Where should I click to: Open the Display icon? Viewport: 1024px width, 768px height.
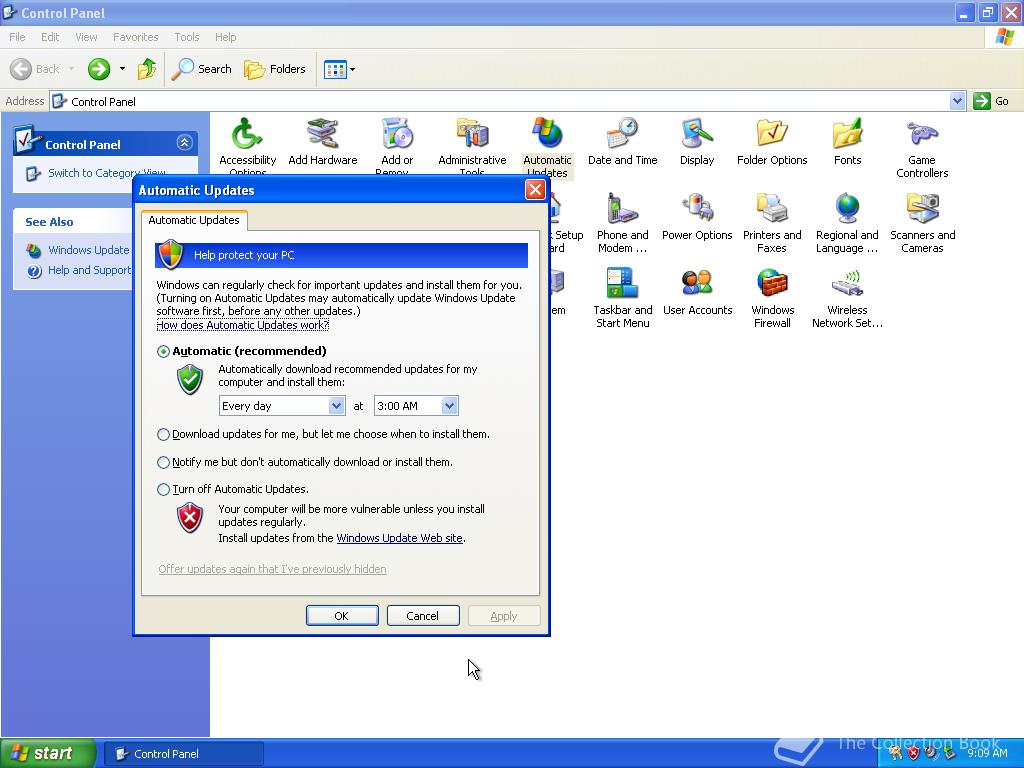pyautogui.click(x=697, y=142)
